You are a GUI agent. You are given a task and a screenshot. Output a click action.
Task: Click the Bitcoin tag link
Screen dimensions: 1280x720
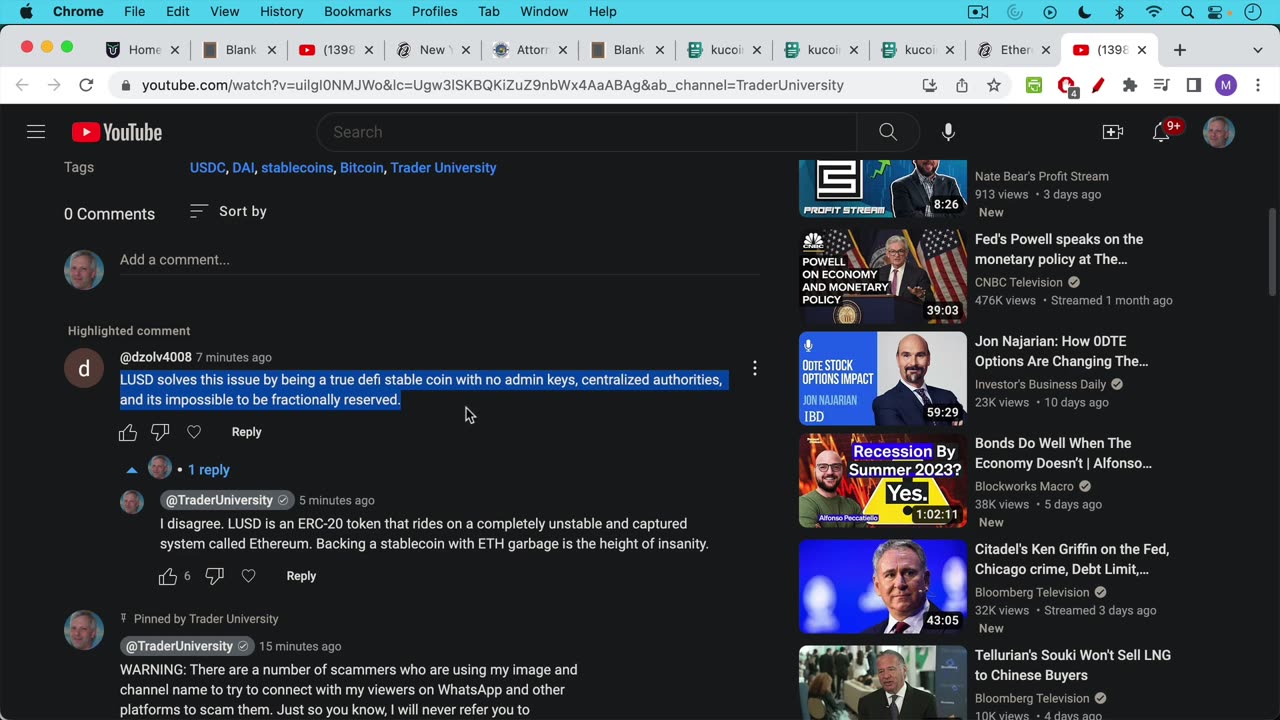[x=361, y=167]
